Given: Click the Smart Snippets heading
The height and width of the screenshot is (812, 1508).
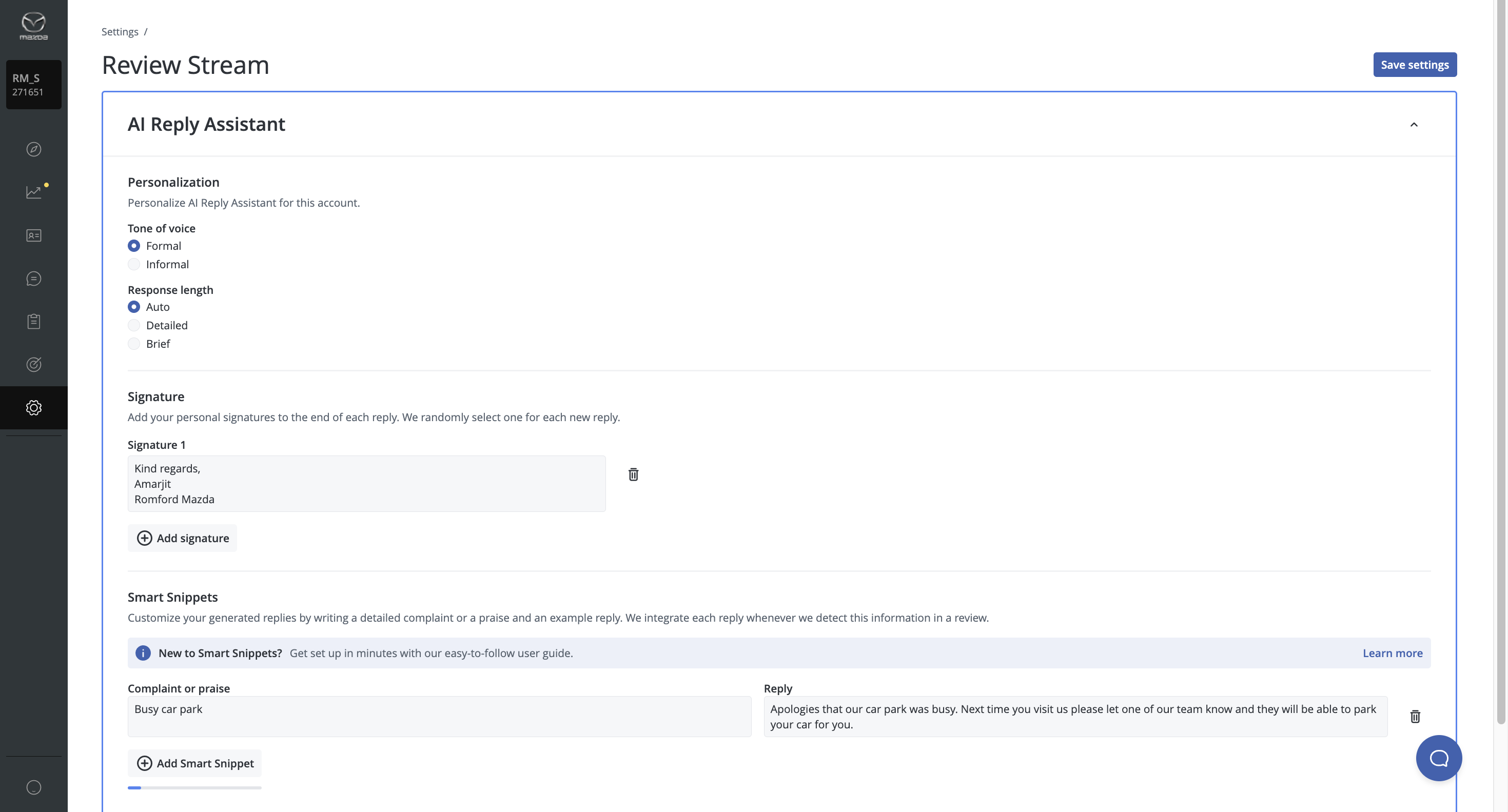Looking at the screenshot, I should (x=172, y=597).
